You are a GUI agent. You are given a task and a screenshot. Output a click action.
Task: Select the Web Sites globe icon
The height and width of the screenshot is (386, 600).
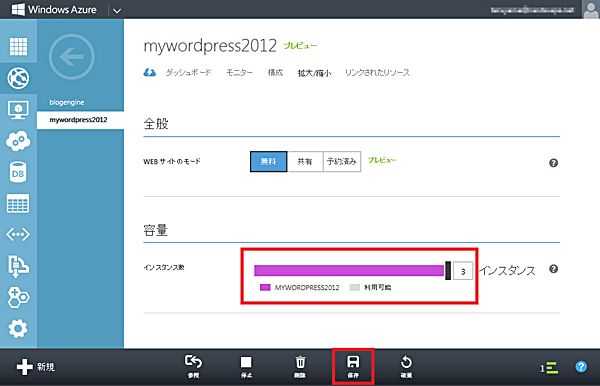coord(18,78)
